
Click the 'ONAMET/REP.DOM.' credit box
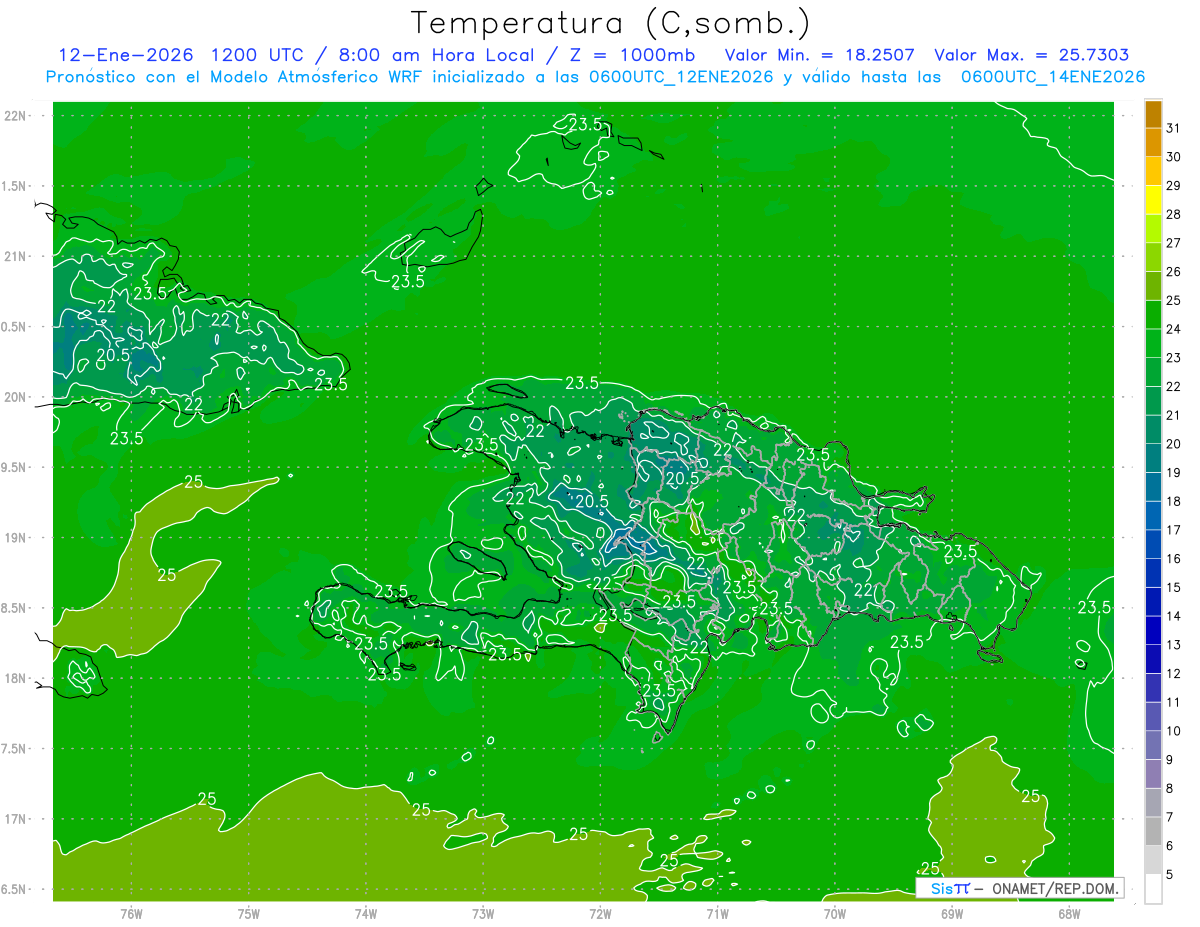click(1018, 888)
